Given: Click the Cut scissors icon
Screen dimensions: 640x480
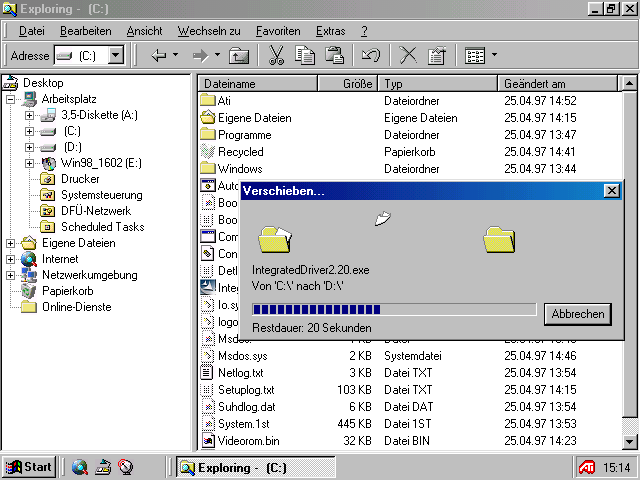Looking at the screenshot, I should coord(276,55).
